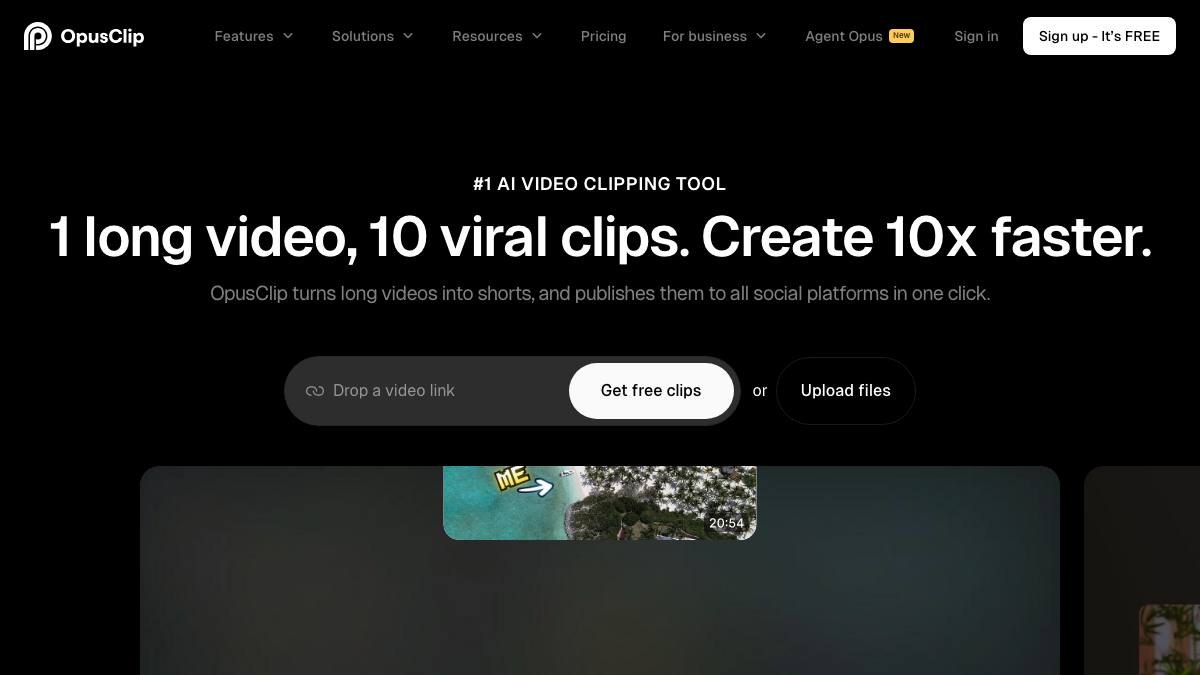
Task: Open the beach video thumbnail
Action: point(600,503)
